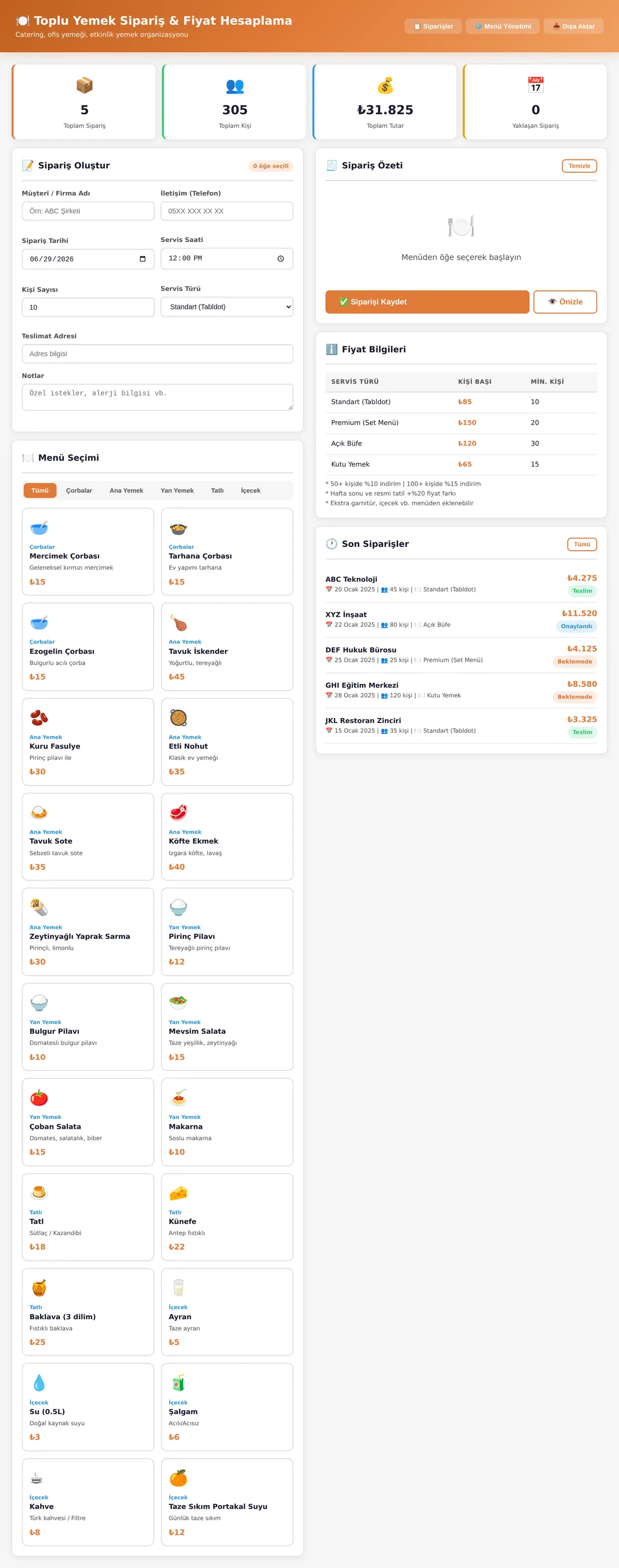Click the Mercimek Çorbası soup bowl icon
The height and width of the screenshot is (1568, 619).
pos(39,527)
